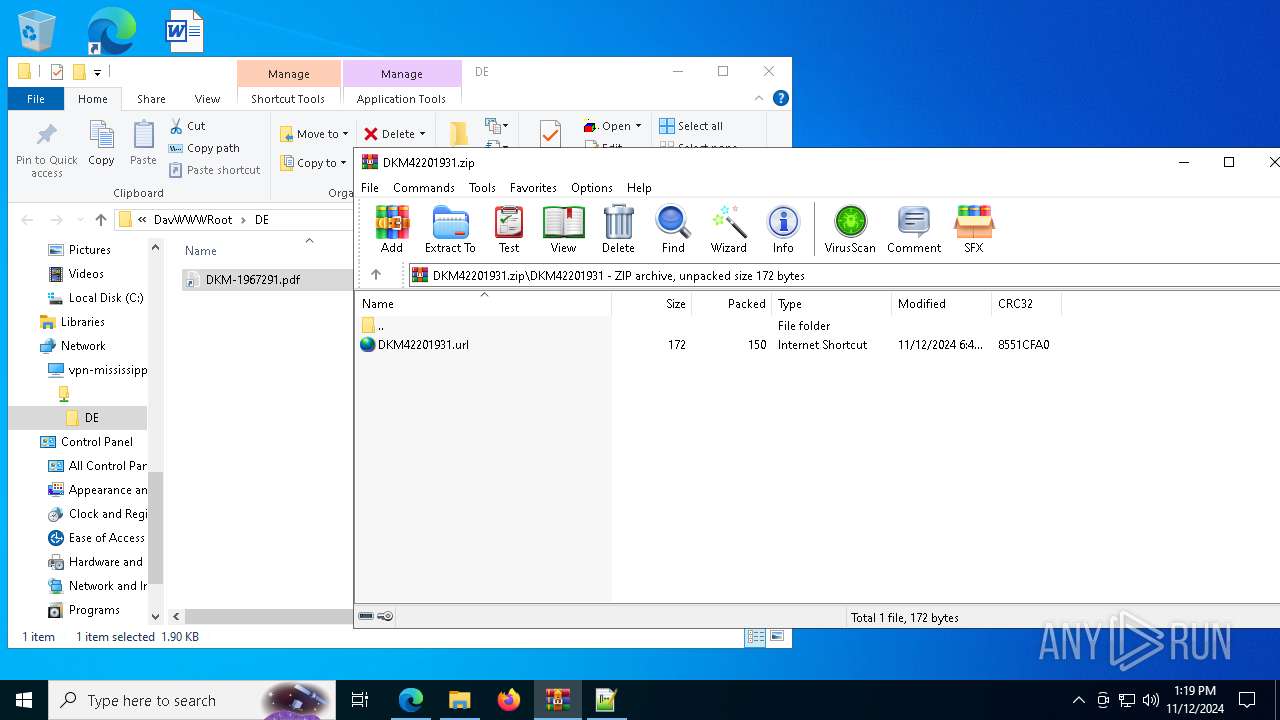The image size is (1280, 720).
Task: Open the WinRAR File menu
Action: pos(370,188)
